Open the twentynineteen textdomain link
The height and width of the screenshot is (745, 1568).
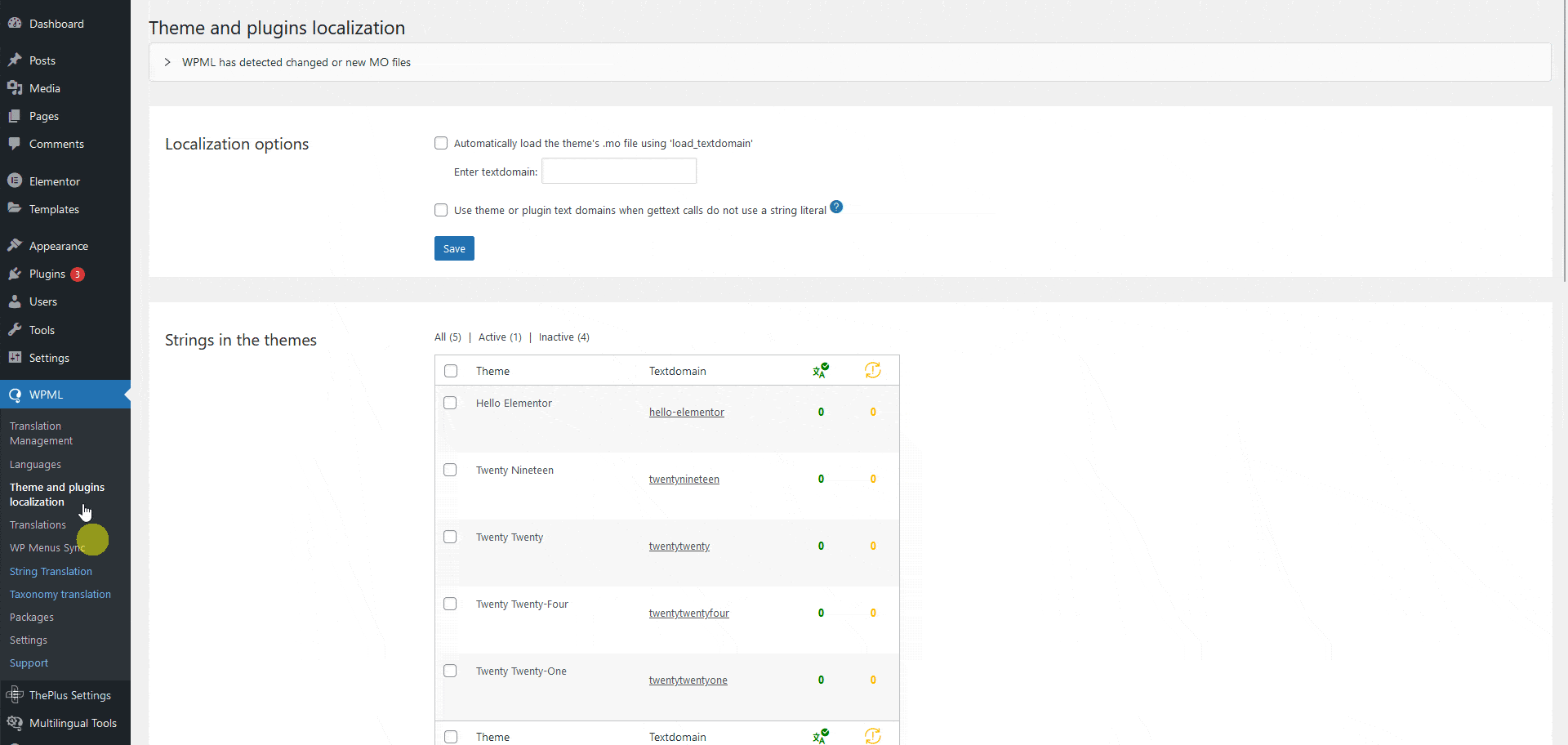pos(684,479)
